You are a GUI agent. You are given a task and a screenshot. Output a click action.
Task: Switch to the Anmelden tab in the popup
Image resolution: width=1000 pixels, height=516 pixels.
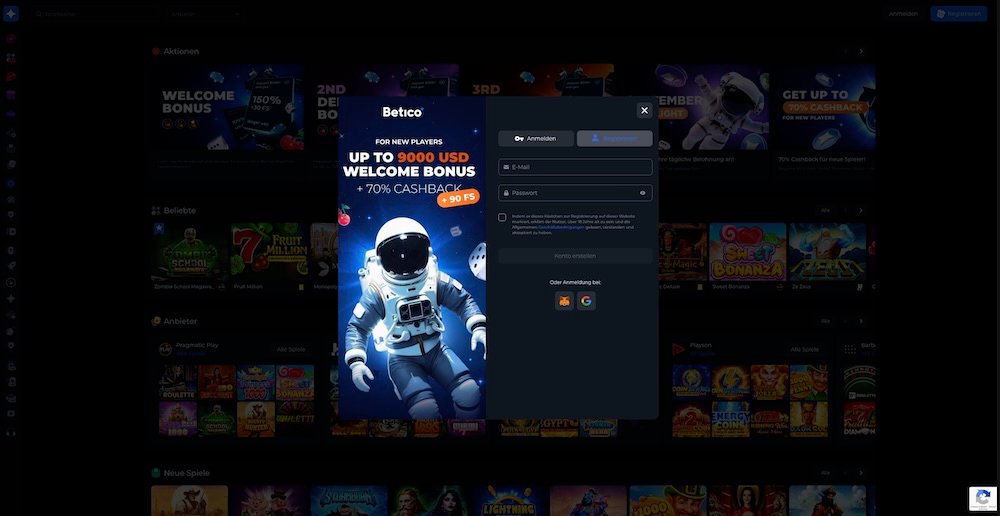tap(536, 139)
